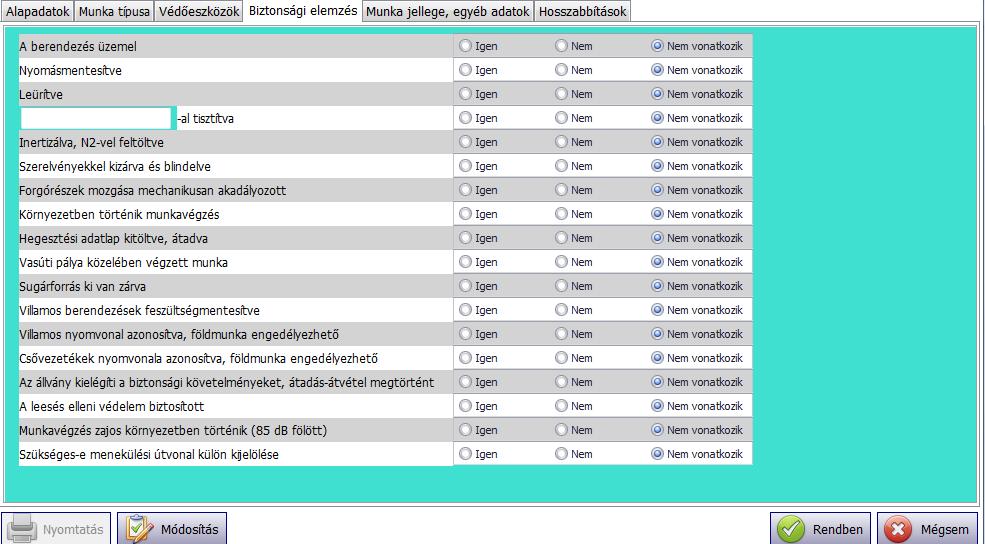
Task: Select Igen for 'Forgórészek mozgása mechanikusan akadályozott'
Action: click(x=478, y=190)
